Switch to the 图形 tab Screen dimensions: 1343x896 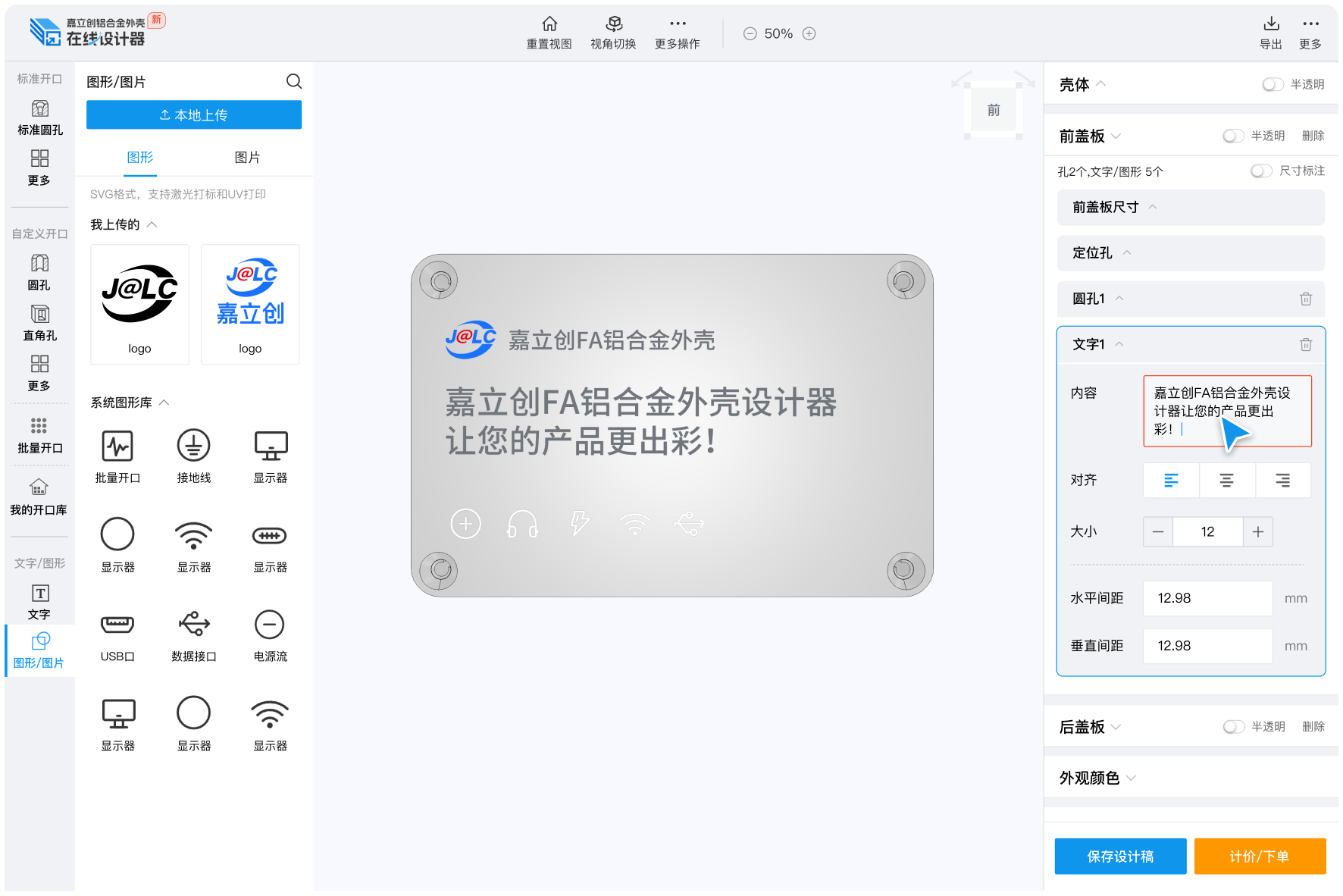(x=140, y=157)
